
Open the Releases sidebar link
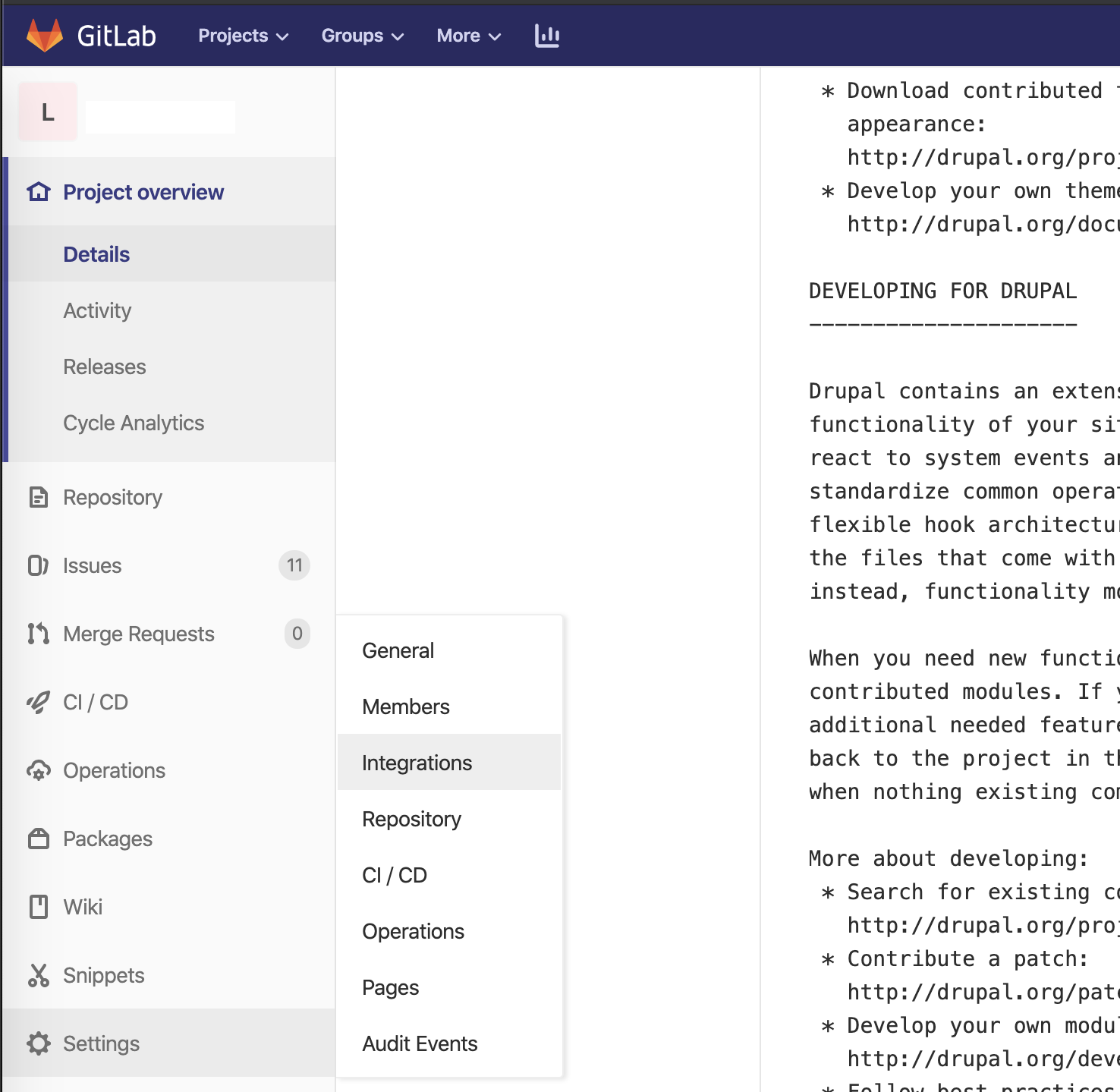[x=105, y=367]
